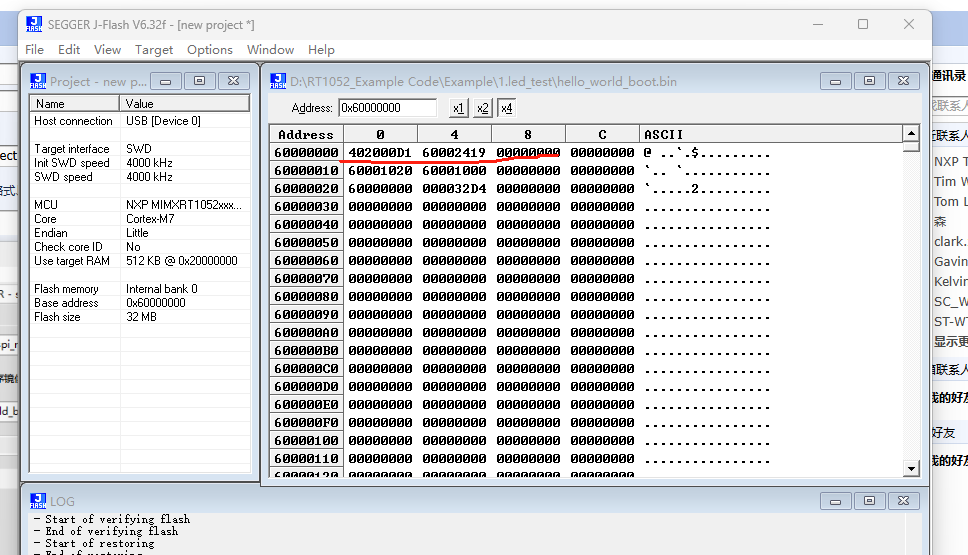Select the hex value 402000D1
Viewport: 968px width, 555px height.
click(x=380, y=152)
